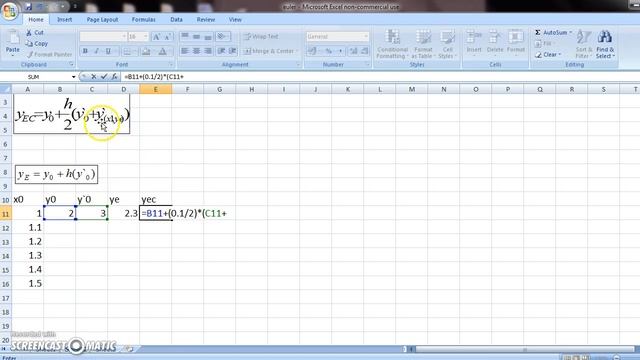Click the Percent Style icon

(x=328, y=51)
